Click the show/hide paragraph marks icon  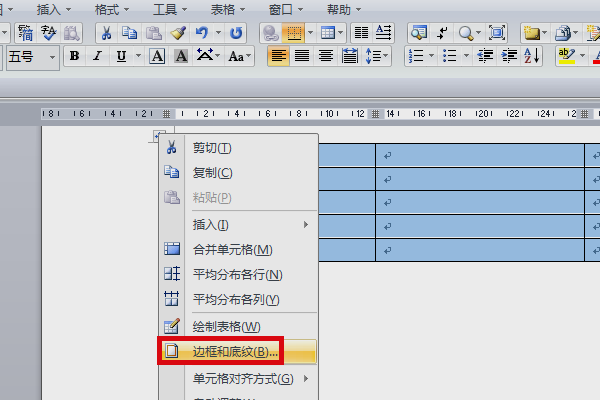tap(442, 33)
